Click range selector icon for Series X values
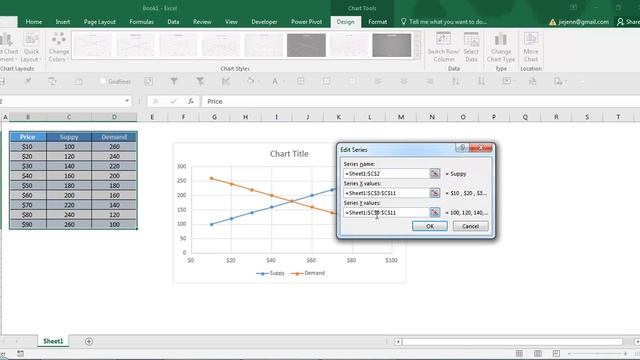The height and width of the screenshot is (360, 640). [x=435, y=193]
